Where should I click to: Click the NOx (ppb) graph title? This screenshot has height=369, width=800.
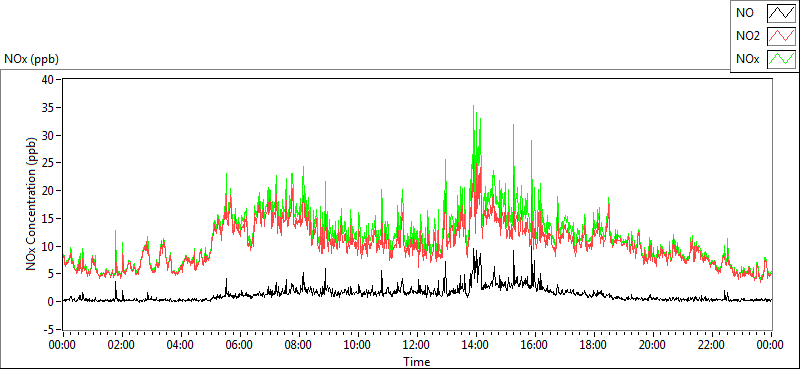(x=32, y=59)
